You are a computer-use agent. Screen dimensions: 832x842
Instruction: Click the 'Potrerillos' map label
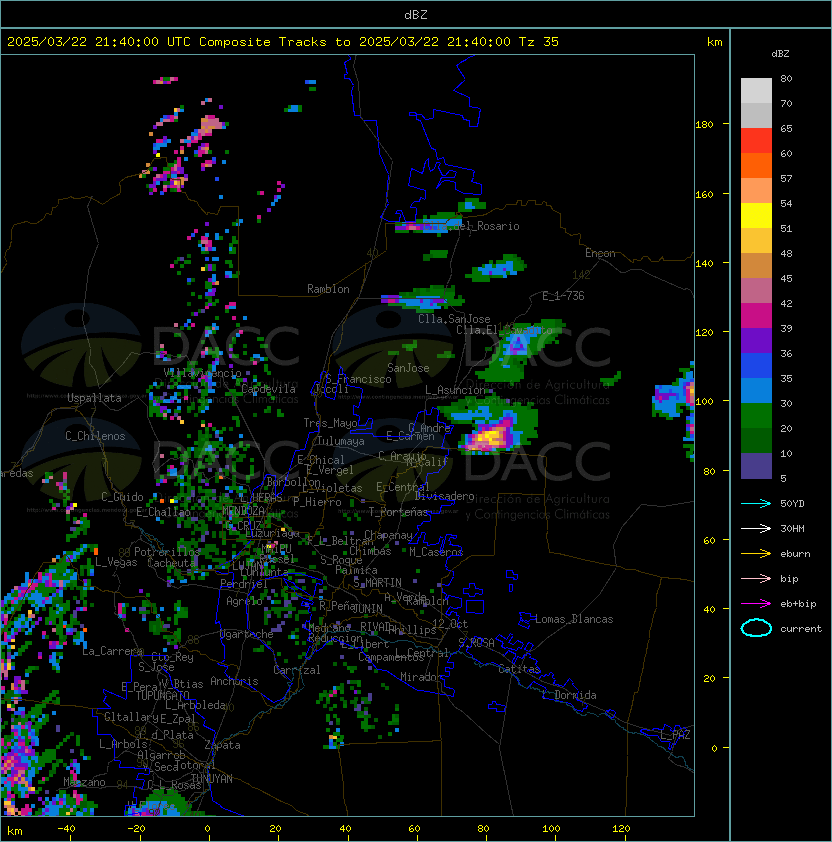(x=167, y=552)
